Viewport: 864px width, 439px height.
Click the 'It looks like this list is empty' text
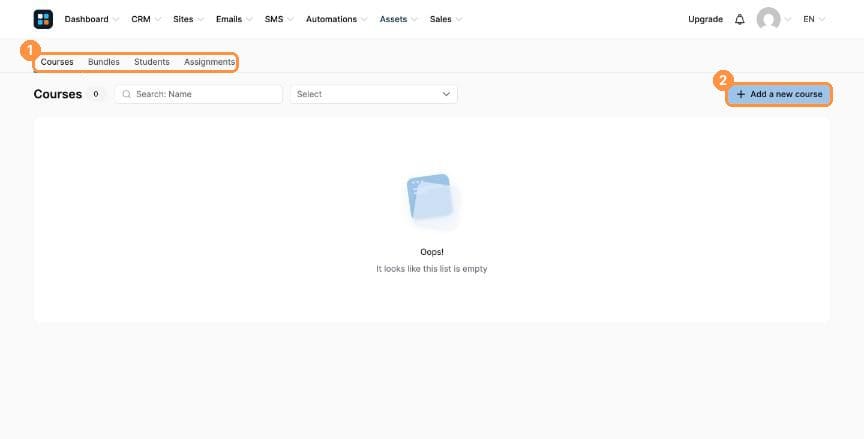click(x=432, y=269)
